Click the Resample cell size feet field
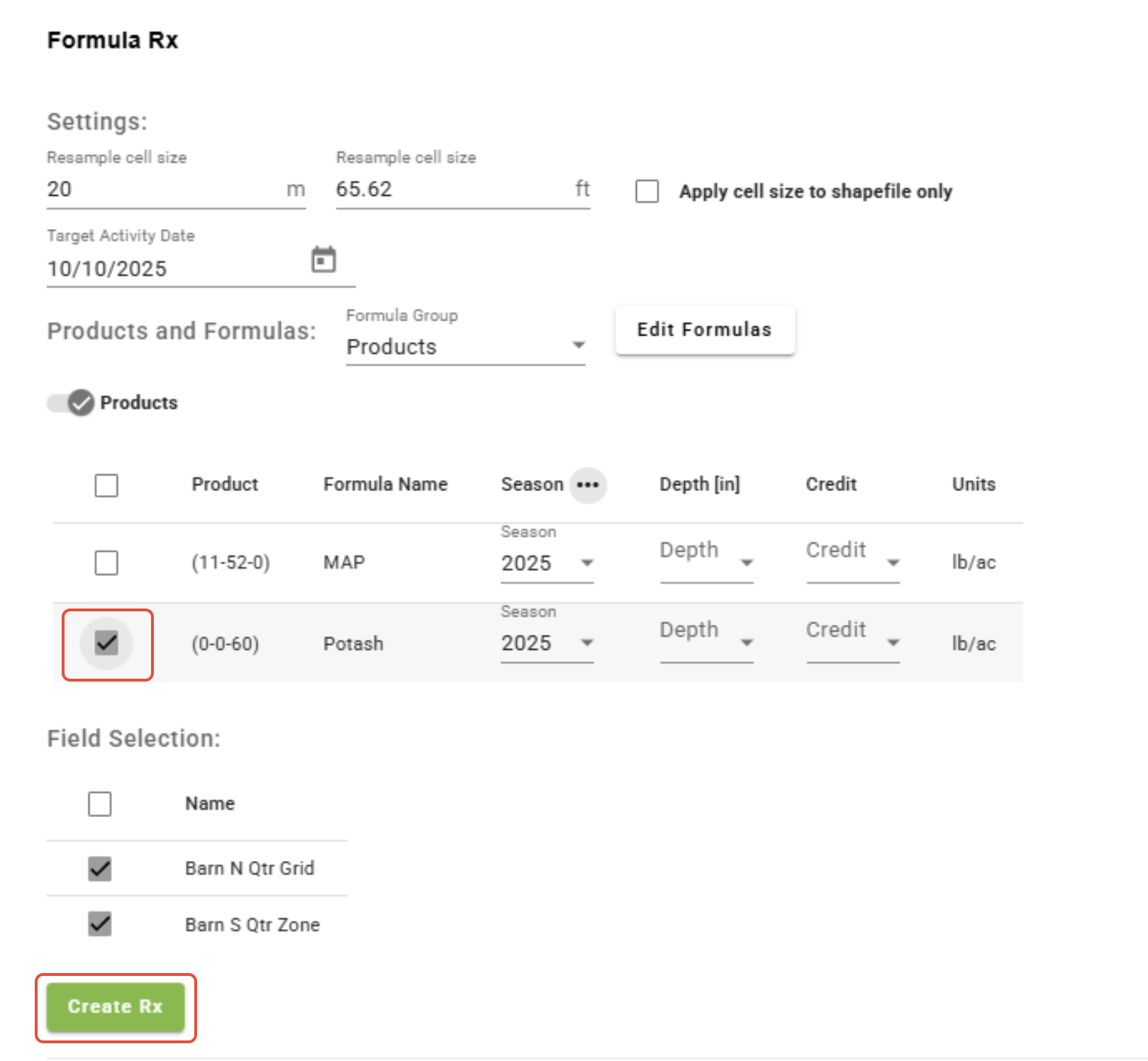 pyautogui.click(x=454, y=189)
